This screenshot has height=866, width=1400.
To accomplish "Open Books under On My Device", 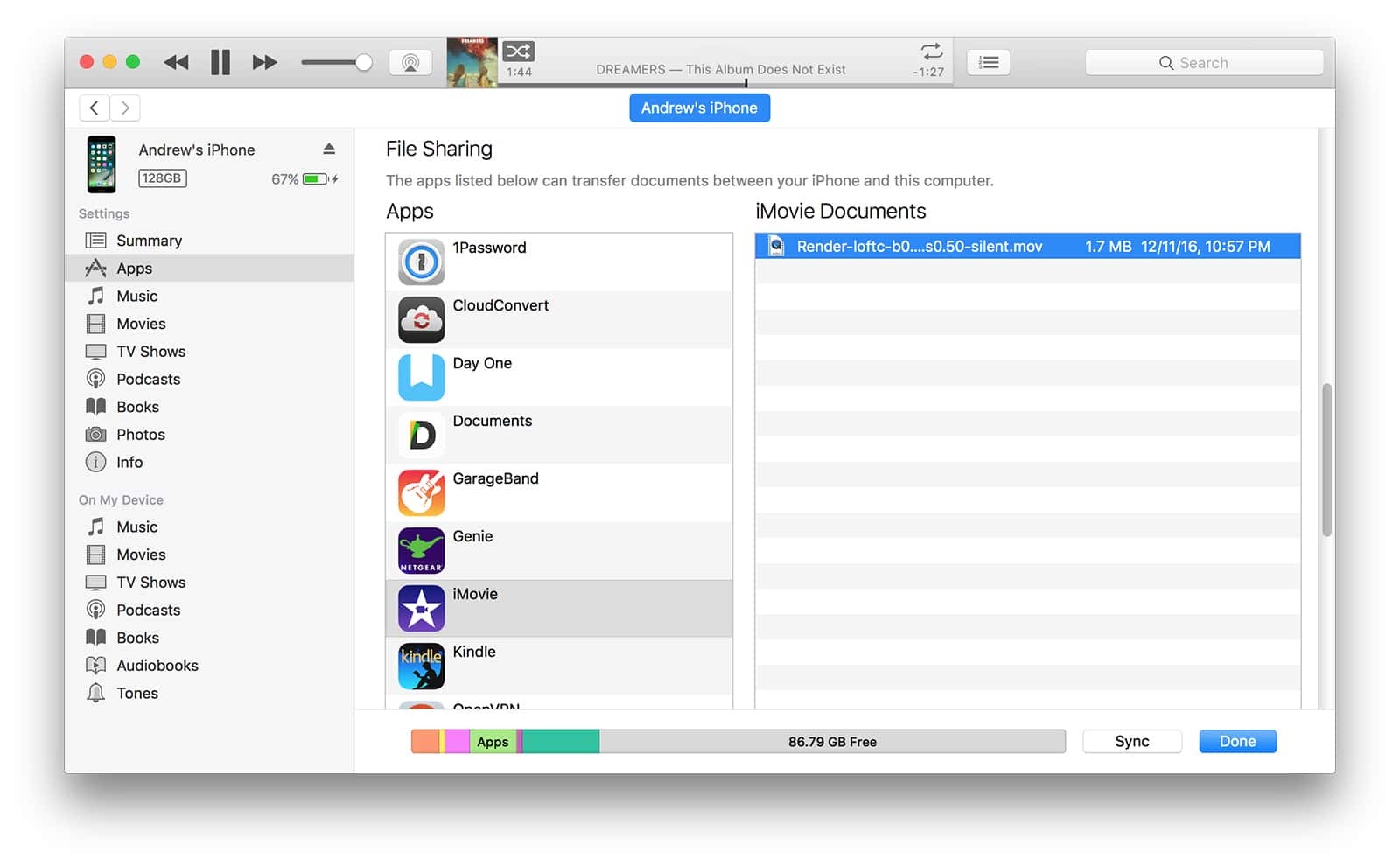I will pos(209,638).
